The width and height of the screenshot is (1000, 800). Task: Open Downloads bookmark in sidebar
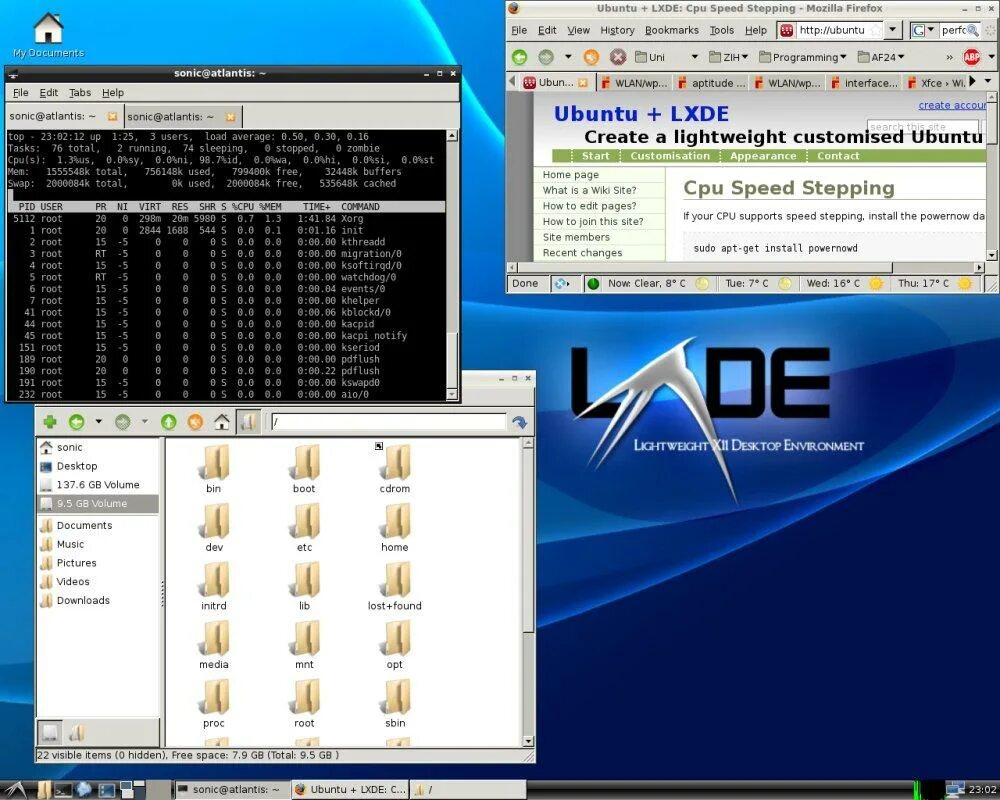pos(98,600)
